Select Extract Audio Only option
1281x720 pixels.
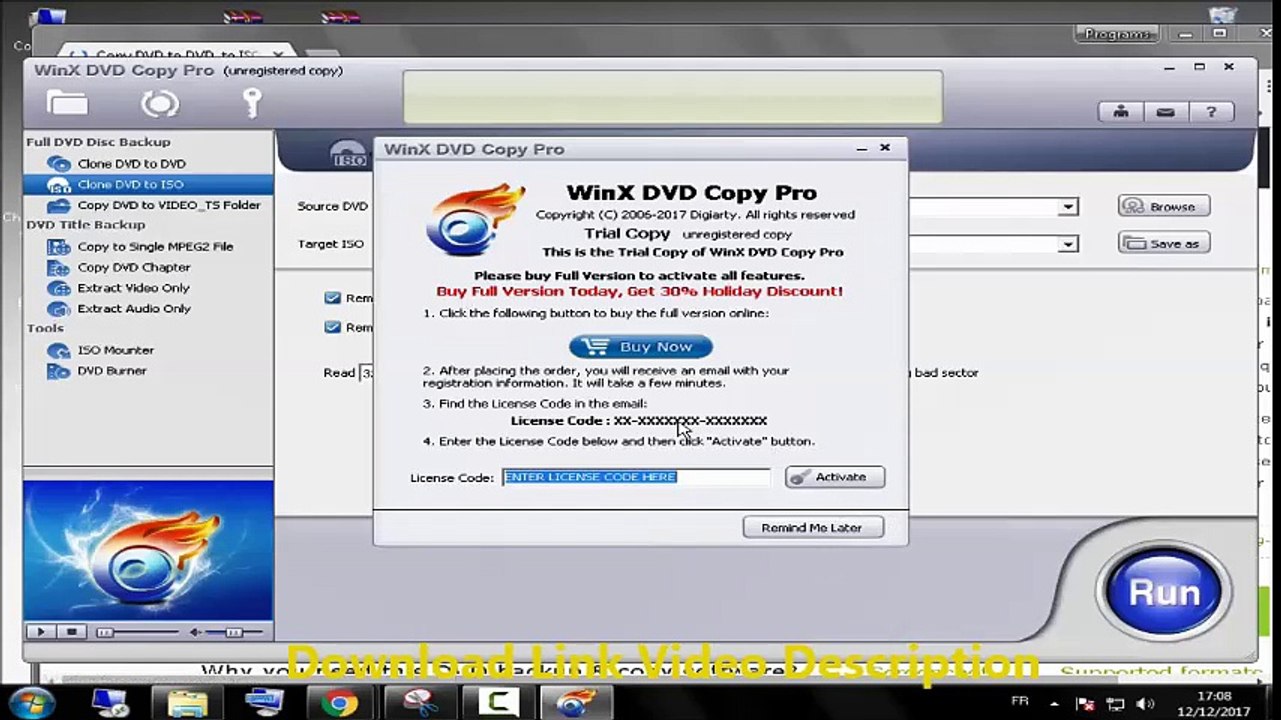pyautogui.click(x=133, y=309)
